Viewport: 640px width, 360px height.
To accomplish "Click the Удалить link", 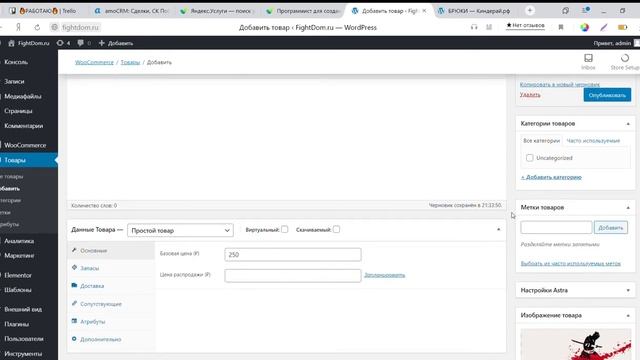I will click(x=530, y=95).
